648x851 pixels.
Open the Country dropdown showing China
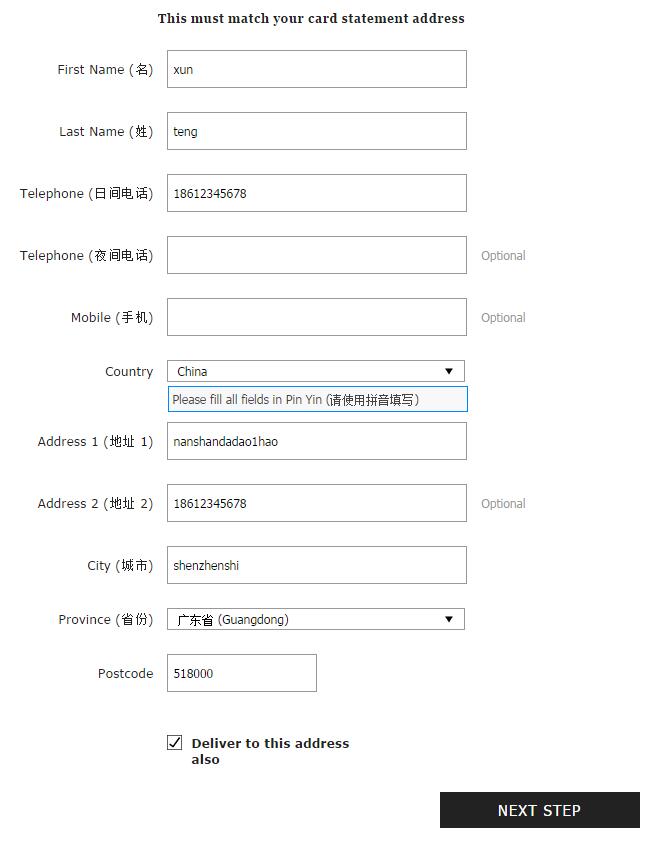tap(316, 371)
